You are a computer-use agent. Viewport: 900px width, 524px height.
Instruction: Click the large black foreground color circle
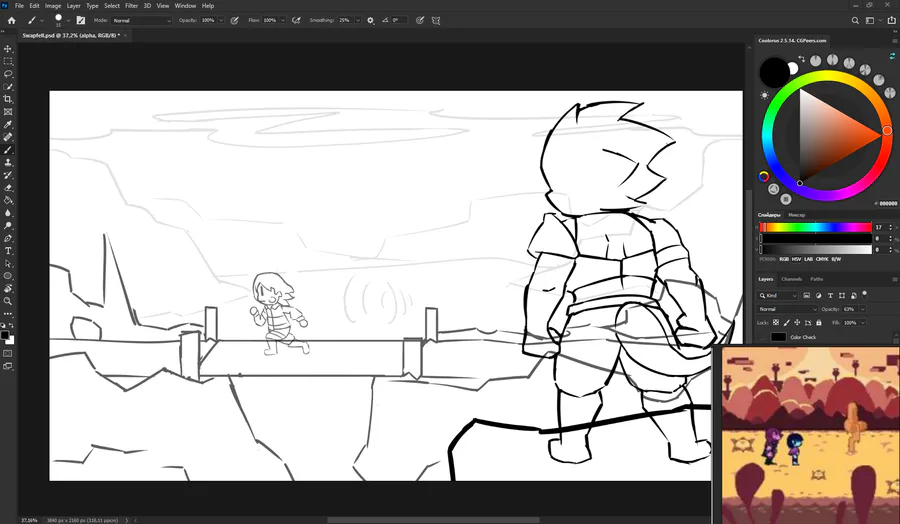click(774, 73)
